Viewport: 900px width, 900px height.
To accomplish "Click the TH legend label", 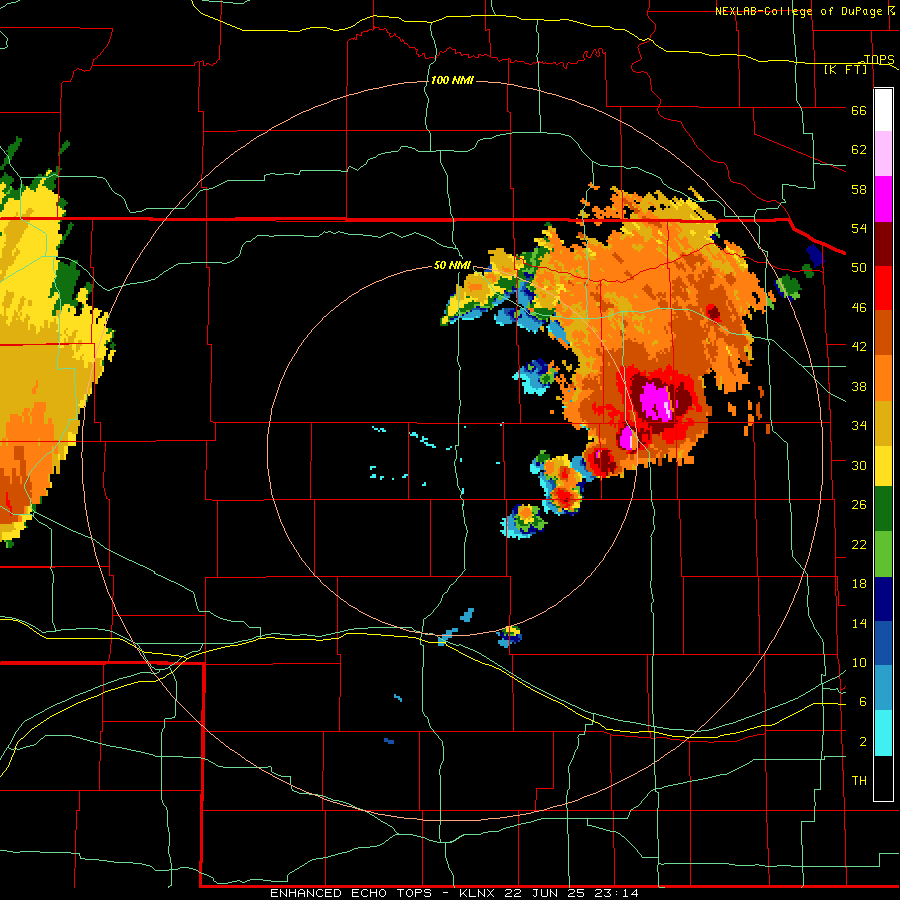I will (x=859, y=781).
